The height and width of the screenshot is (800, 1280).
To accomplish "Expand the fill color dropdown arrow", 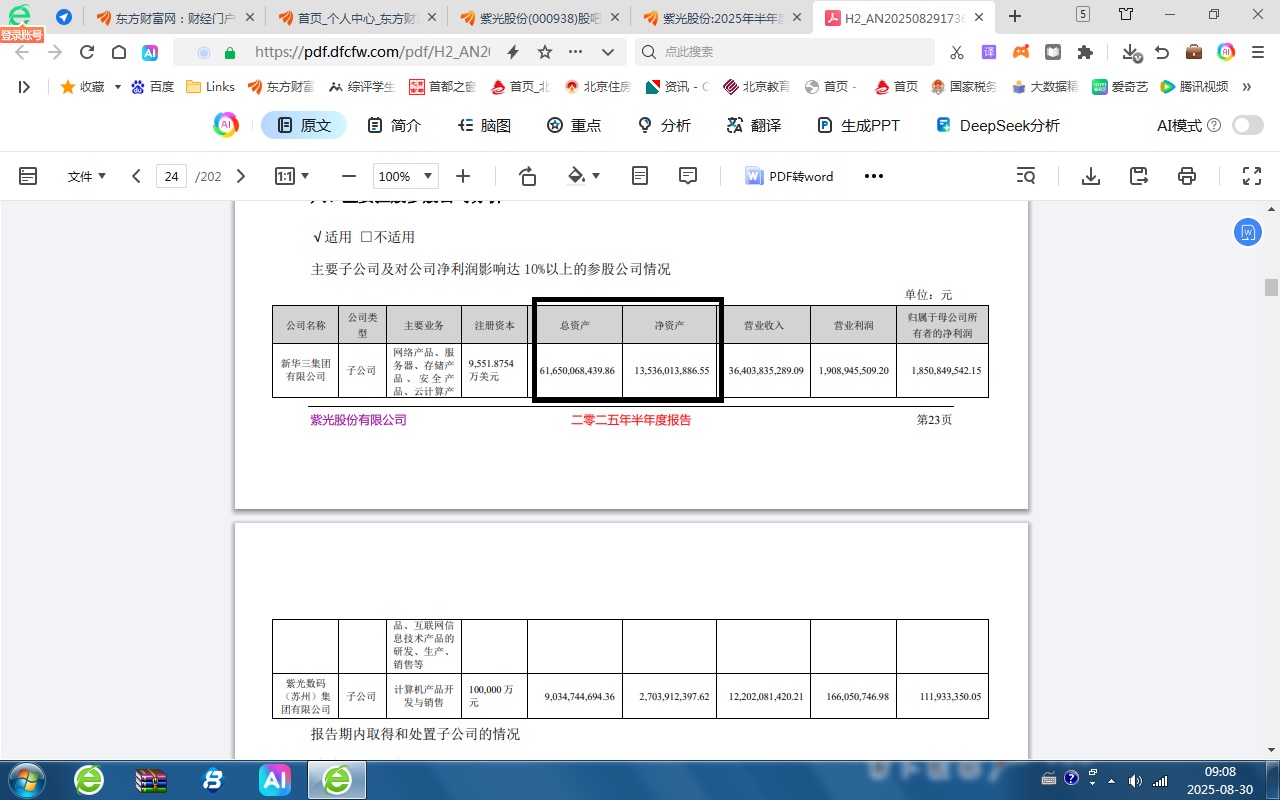I will 597,176.
